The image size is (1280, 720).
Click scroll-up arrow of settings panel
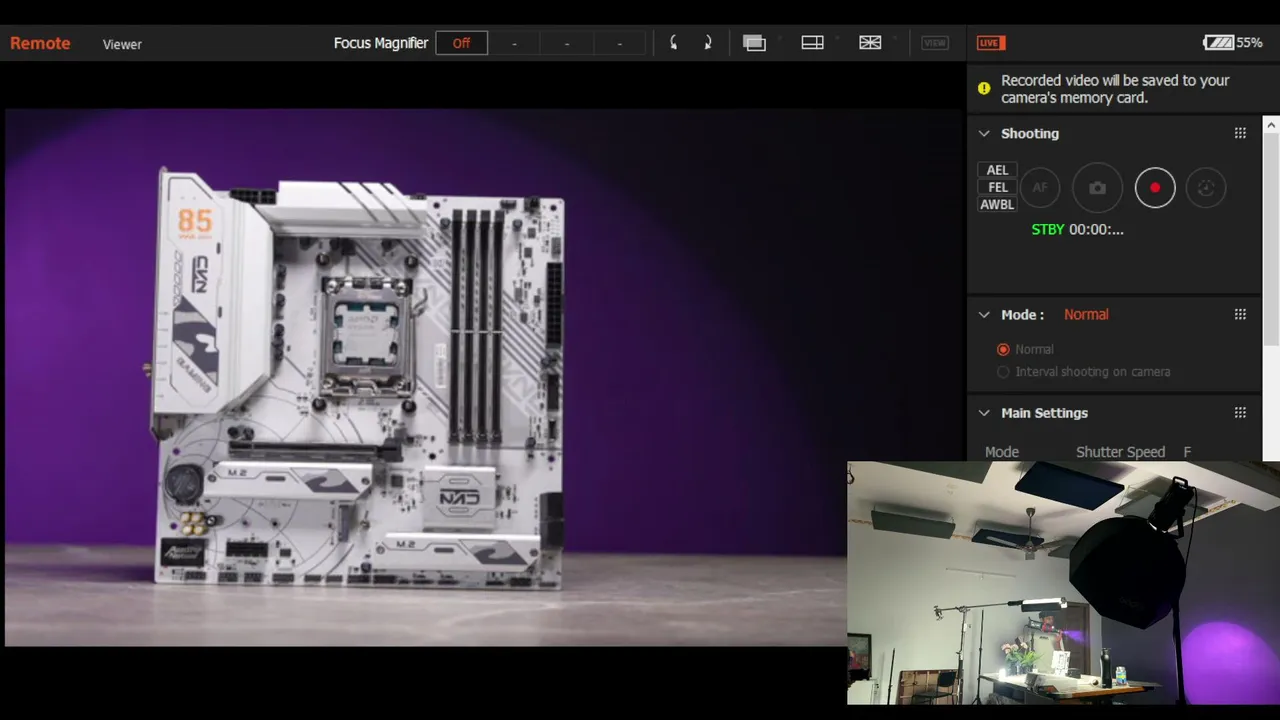tap(1271, 124)
